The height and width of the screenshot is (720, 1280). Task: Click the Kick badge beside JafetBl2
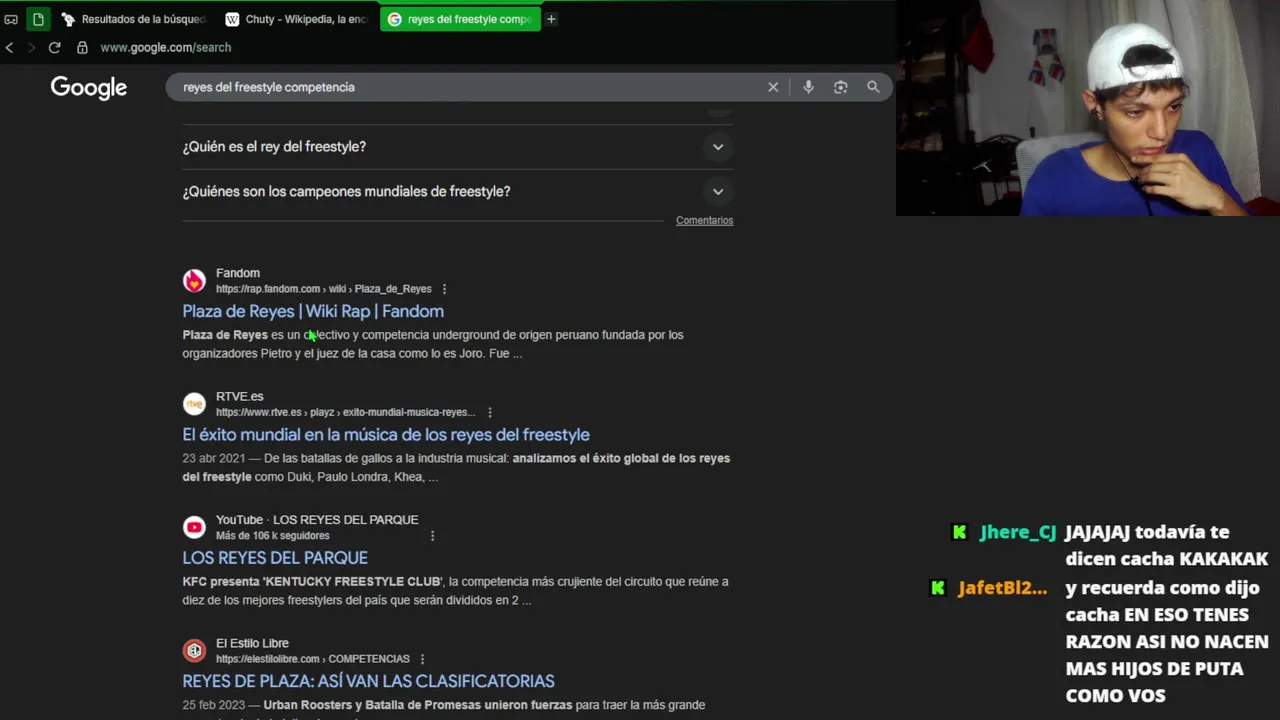[x=938, y=588]
